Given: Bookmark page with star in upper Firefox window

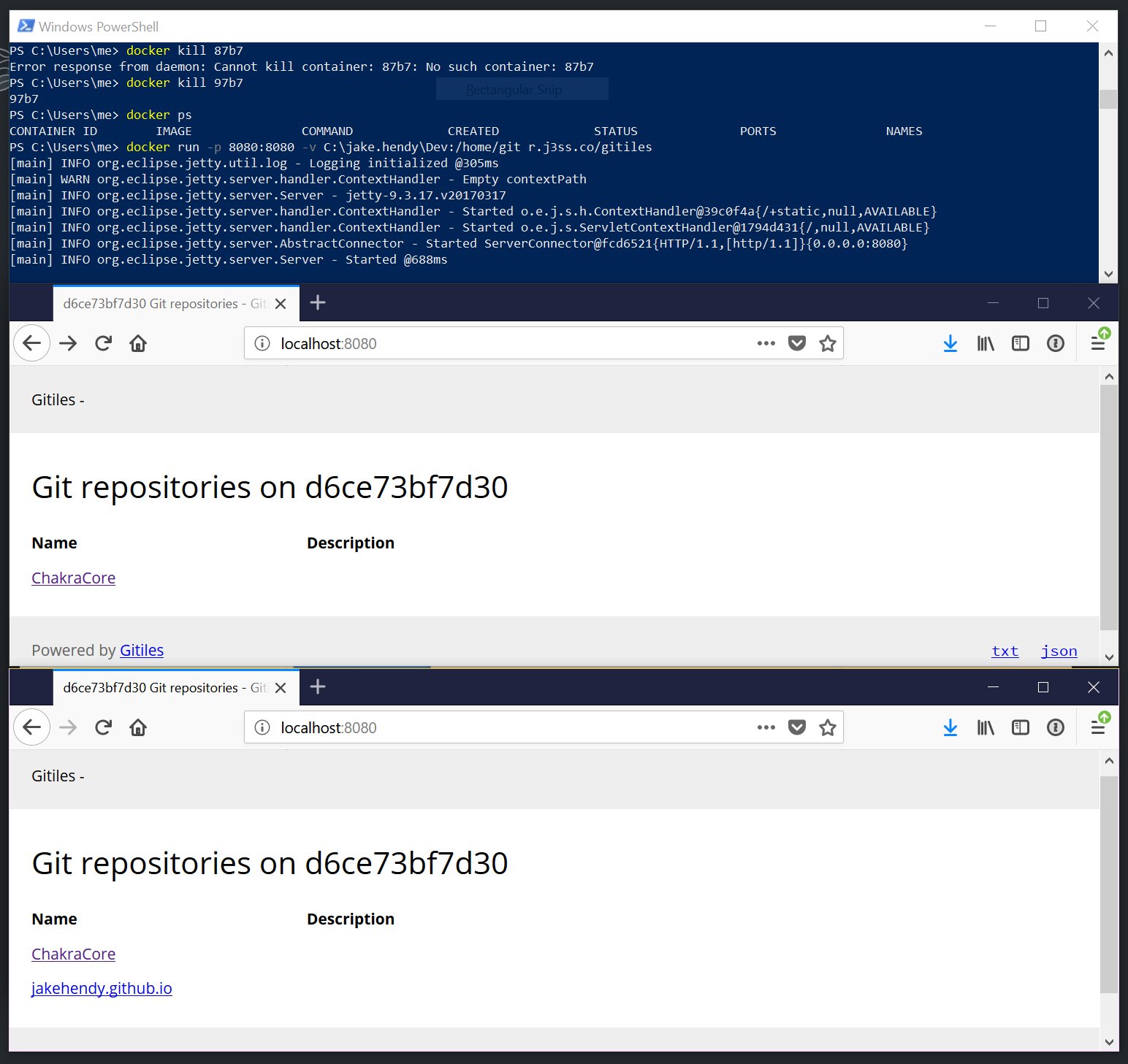Looking at the screenshot, I should coord(827,343).
